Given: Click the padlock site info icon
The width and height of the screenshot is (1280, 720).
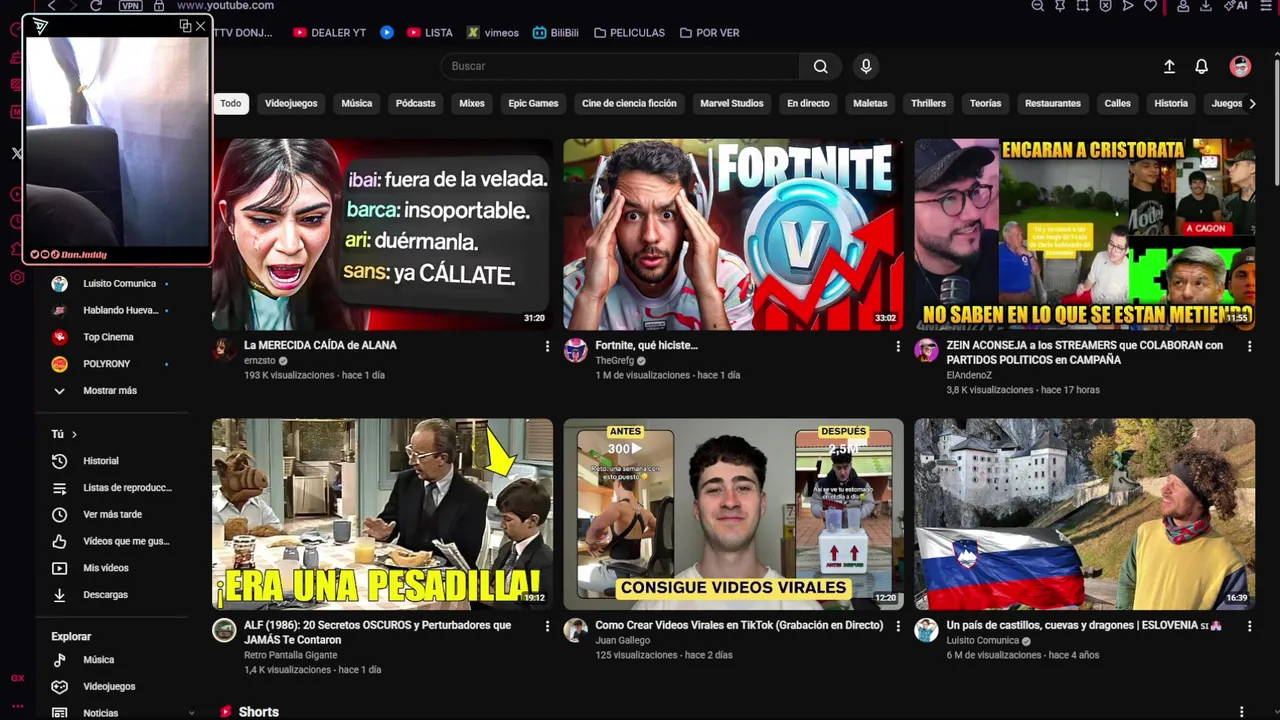Looking at the screenshot, I should pos(158,6).
